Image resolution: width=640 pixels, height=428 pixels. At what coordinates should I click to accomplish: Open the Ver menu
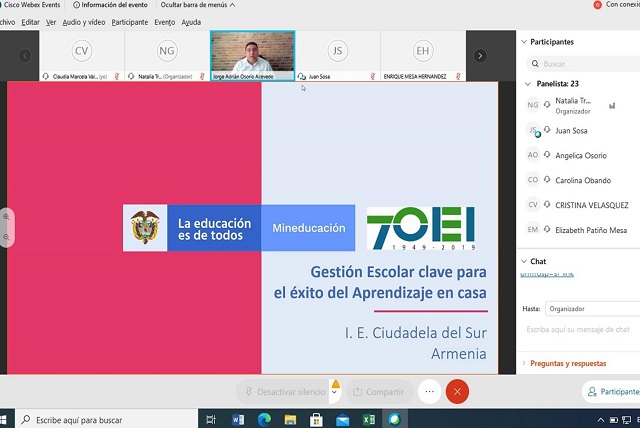[x=51, y=22]
